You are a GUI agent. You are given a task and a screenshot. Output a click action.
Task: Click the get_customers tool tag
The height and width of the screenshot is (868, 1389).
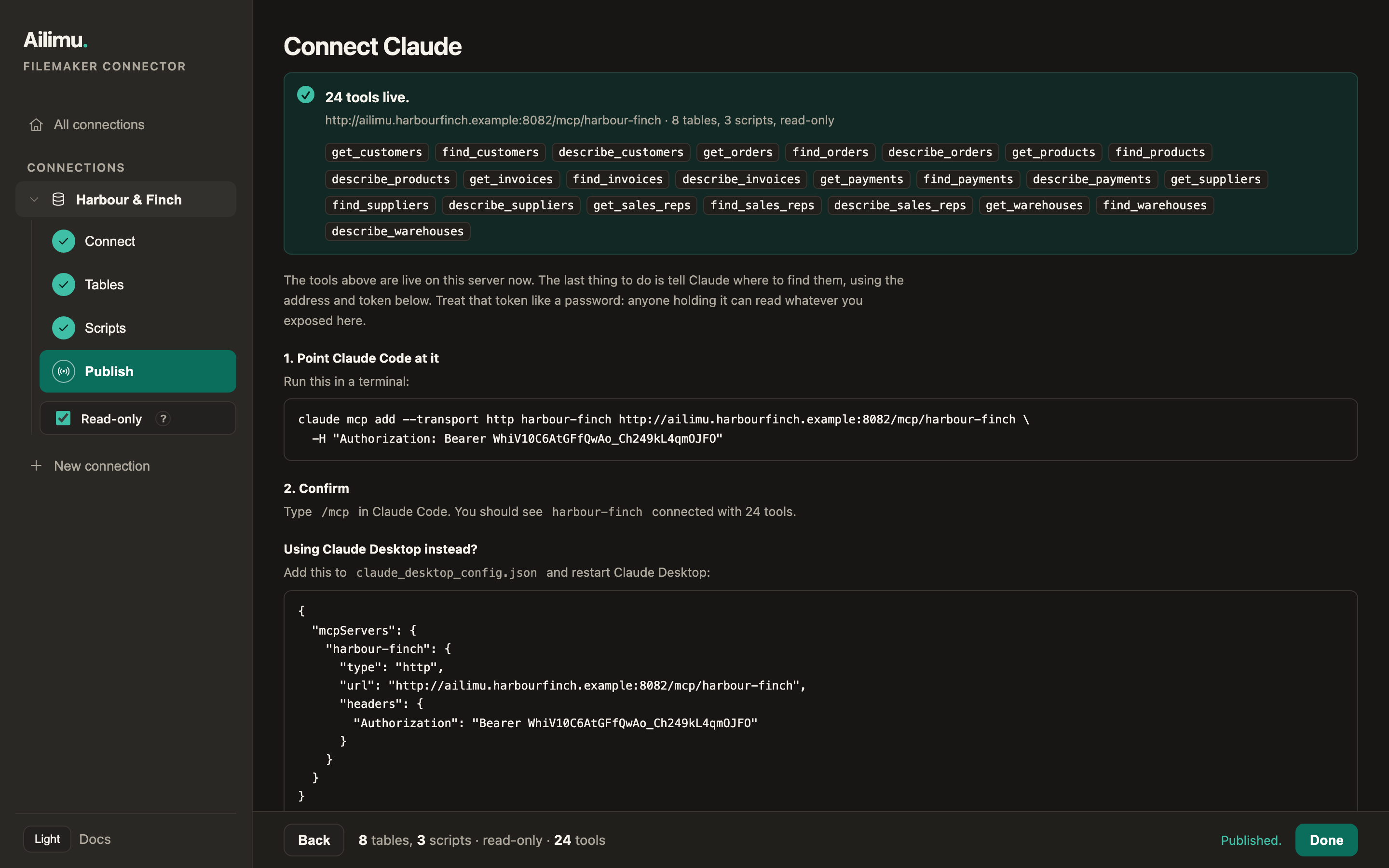[x=377, y=152]
